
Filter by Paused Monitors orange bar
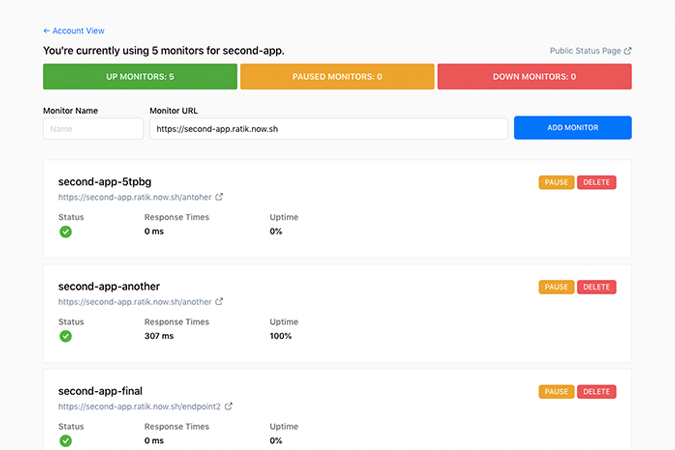337,77
